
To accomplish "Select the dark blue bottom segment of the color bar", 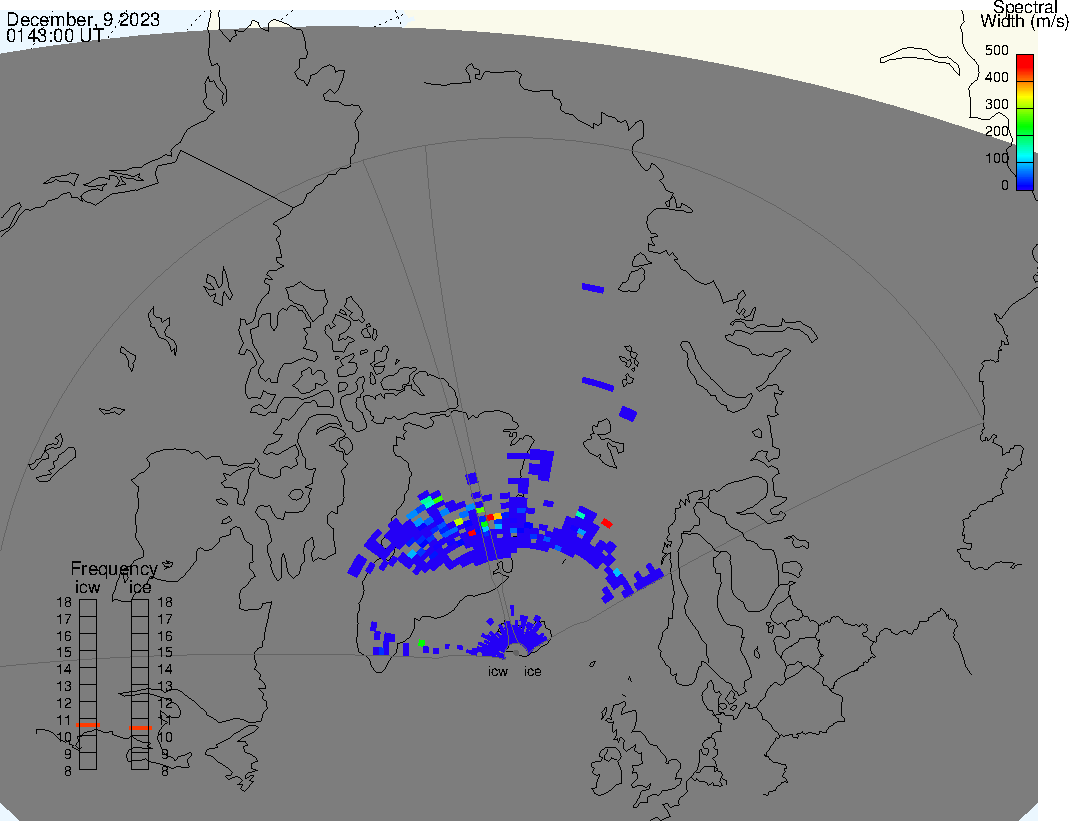I will pos(1025,177).
